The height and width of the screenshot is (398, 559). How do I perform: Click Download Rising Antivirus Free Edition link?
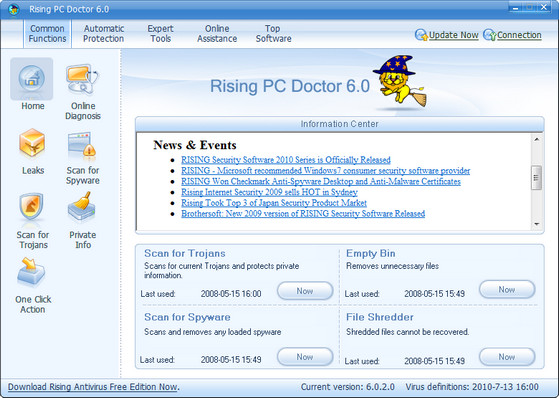pyautogui.click(x=93, y=387)
